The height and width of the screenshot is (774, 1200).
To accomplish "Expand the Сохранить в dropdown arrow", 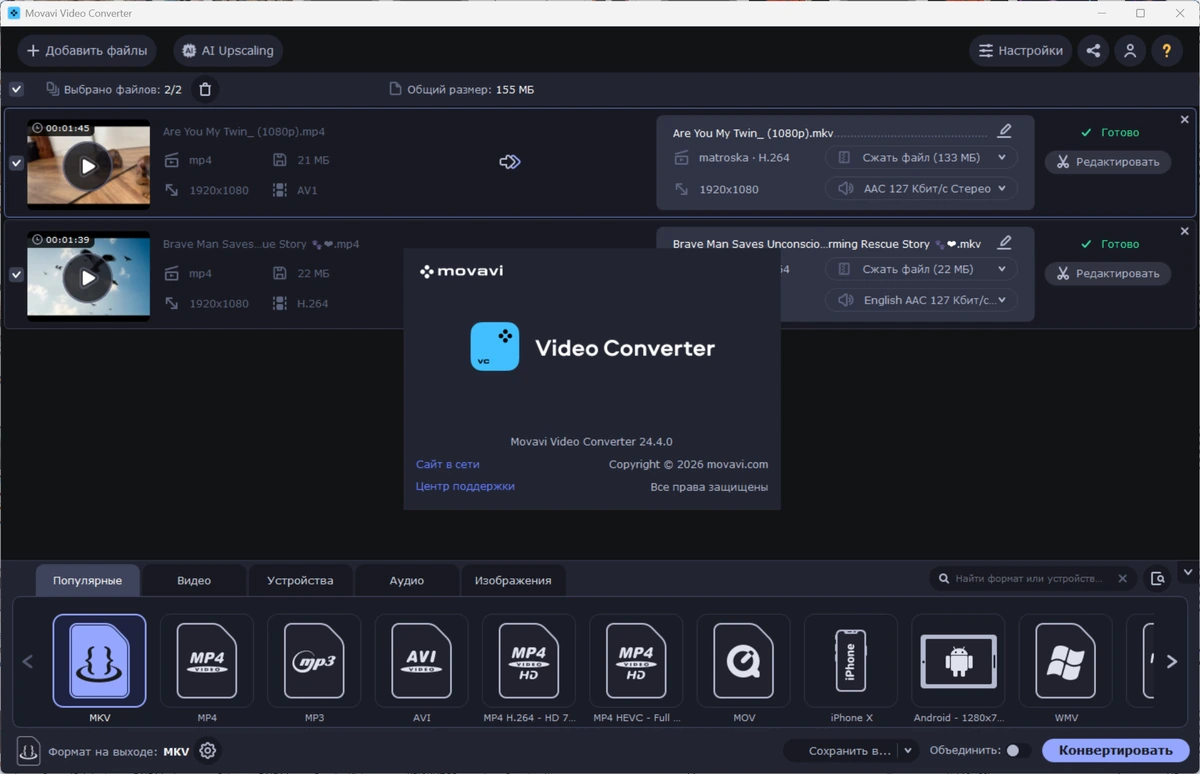I will tap(908, 750).
